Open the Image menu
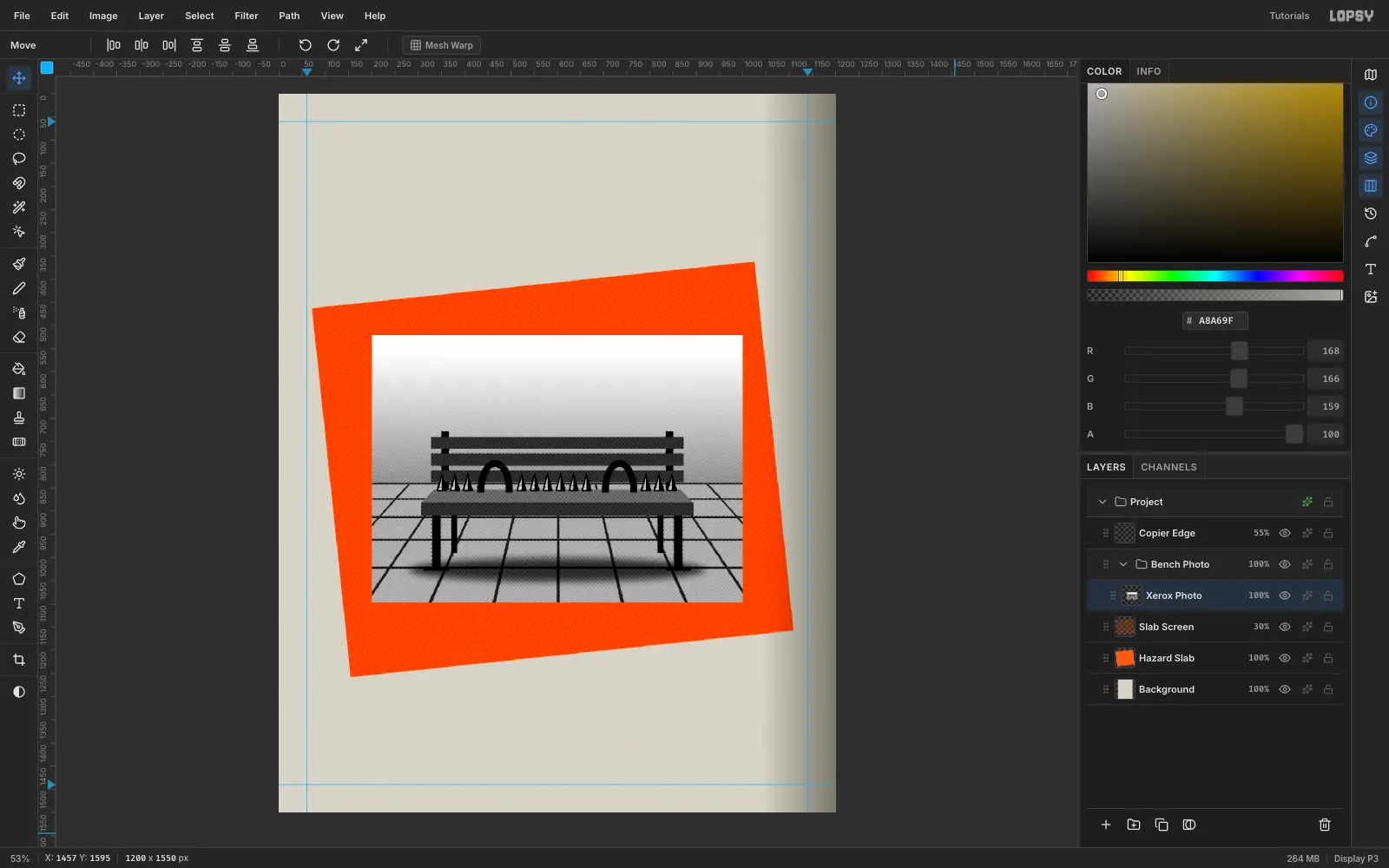The width and height of the screenshot is (1389, 868). [x=103, y=16]
